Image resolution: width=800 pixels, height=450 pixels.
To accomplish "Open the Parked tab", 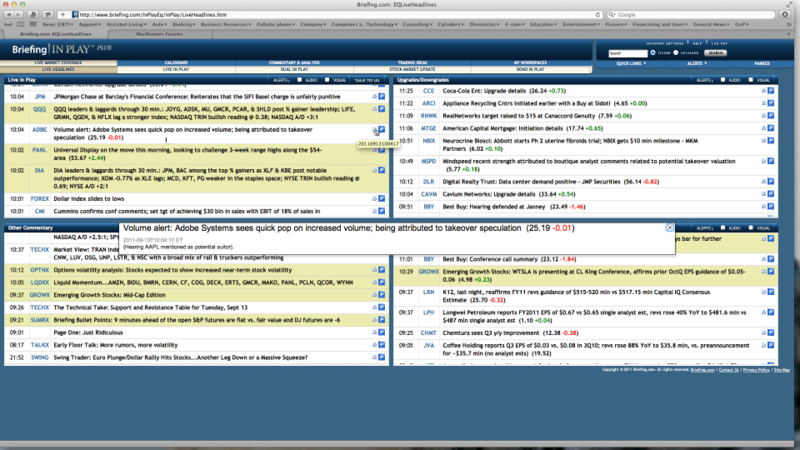I will [x=762, y=63].
